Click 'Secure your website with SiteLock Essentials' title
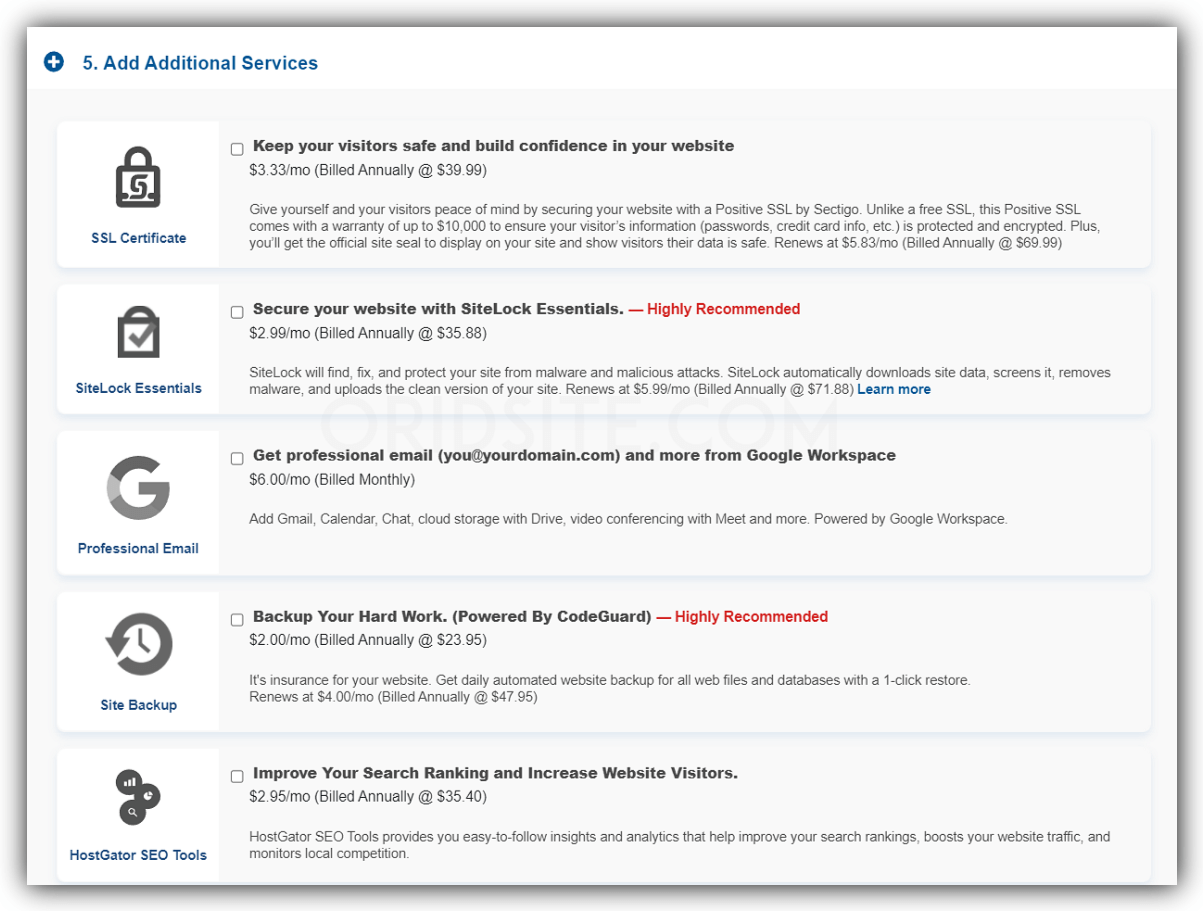The width and height of the screenshot is (1203, 911). click(438, 309)
